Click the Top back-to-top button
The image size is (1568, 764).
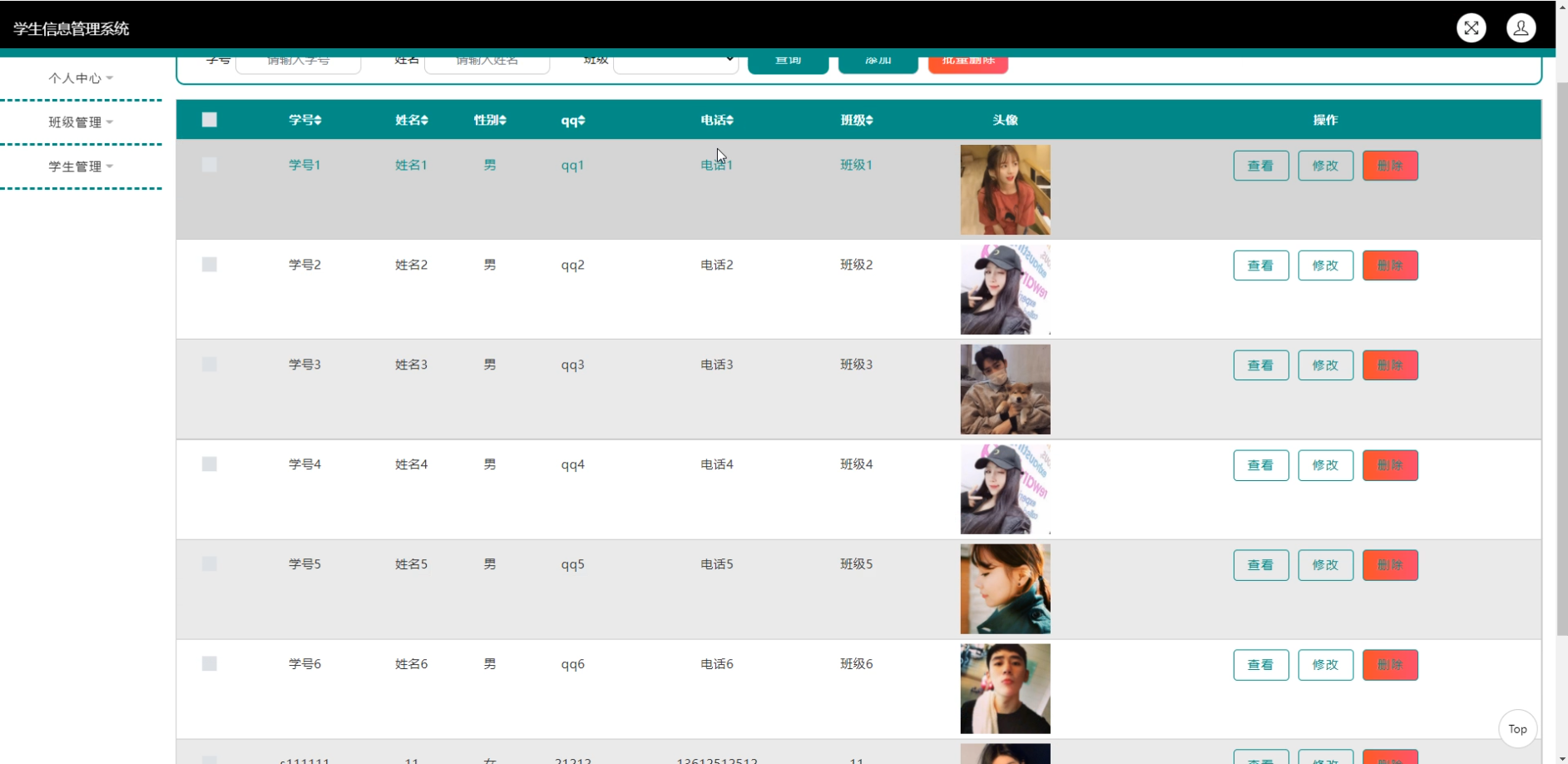(1517, 729)
